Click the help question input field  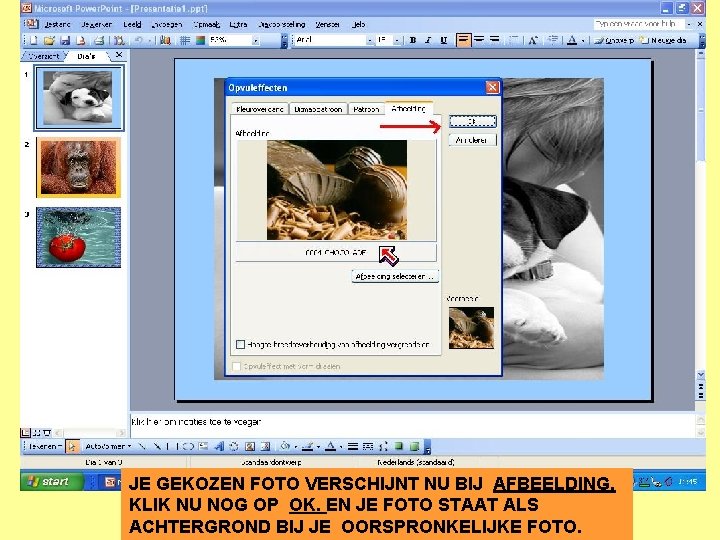[x=638, y=24]
